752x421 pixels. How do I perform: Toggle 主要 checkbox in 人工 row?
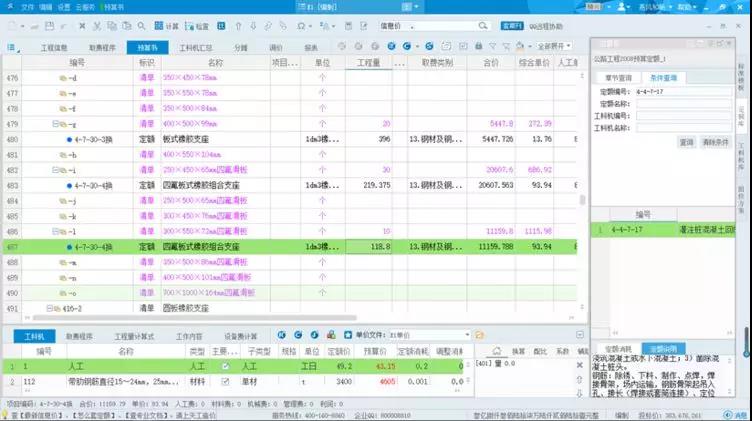click(x=224, y=366)
